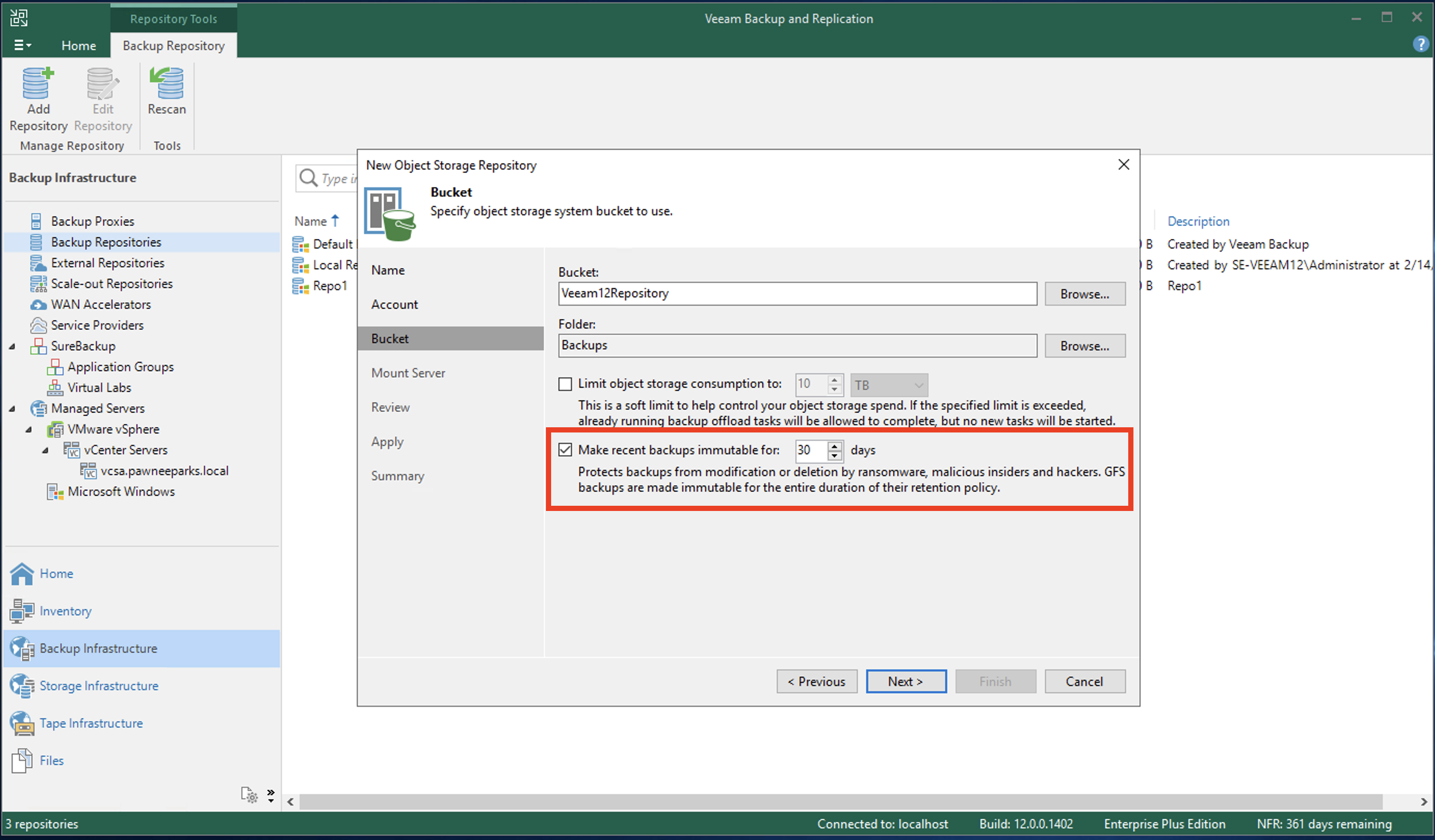Click the Description column header
1435x840 pixels.
tap(1198, 221)
